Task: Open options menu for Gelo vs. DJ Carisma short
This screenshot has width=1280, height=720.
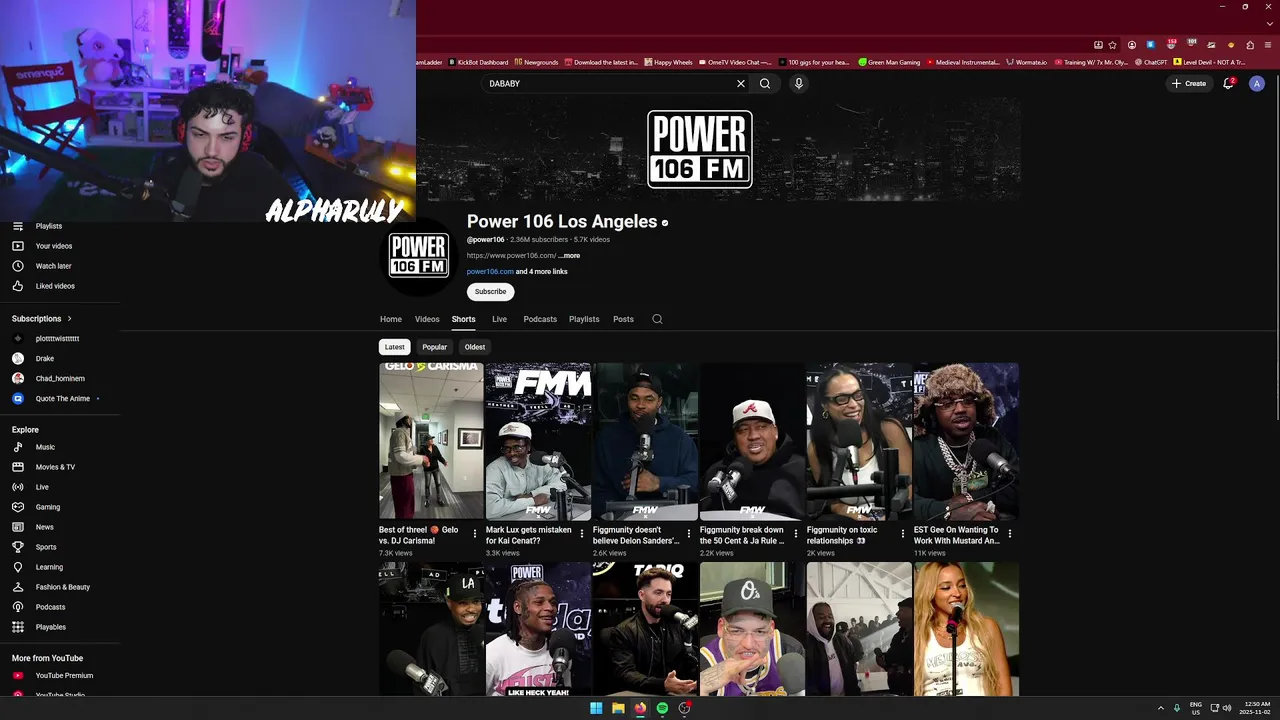Action: (475, 534)
